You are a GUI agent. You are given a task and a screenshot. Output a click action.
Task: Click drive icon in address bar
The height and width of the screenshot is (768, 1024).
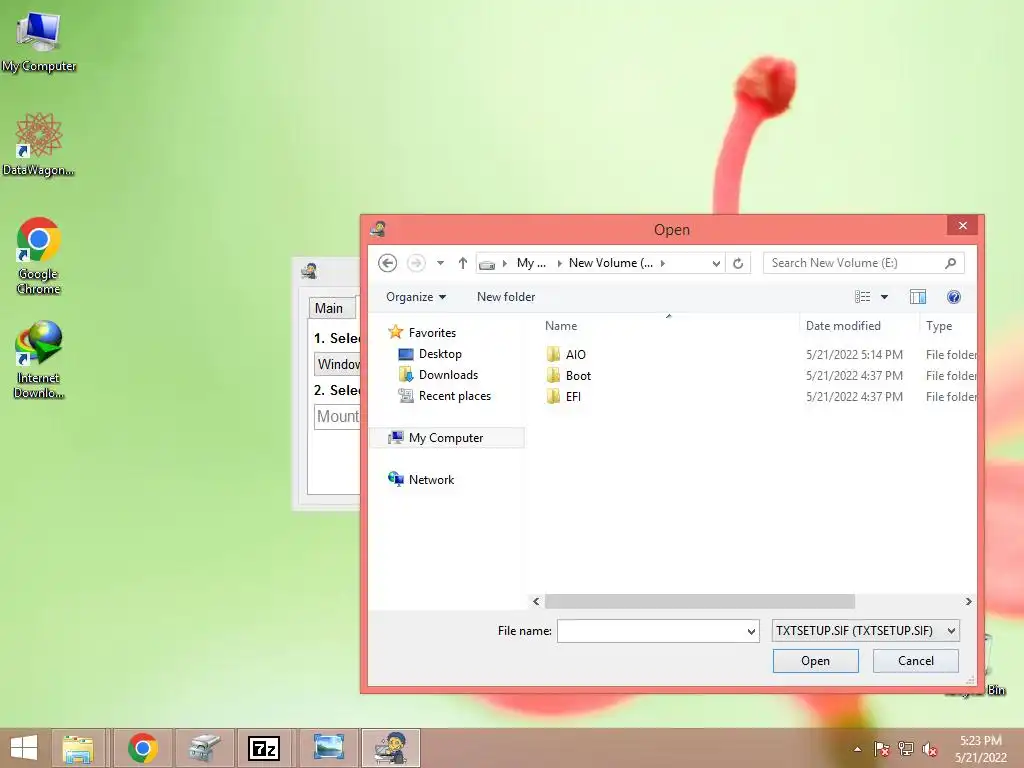[487, 263]
